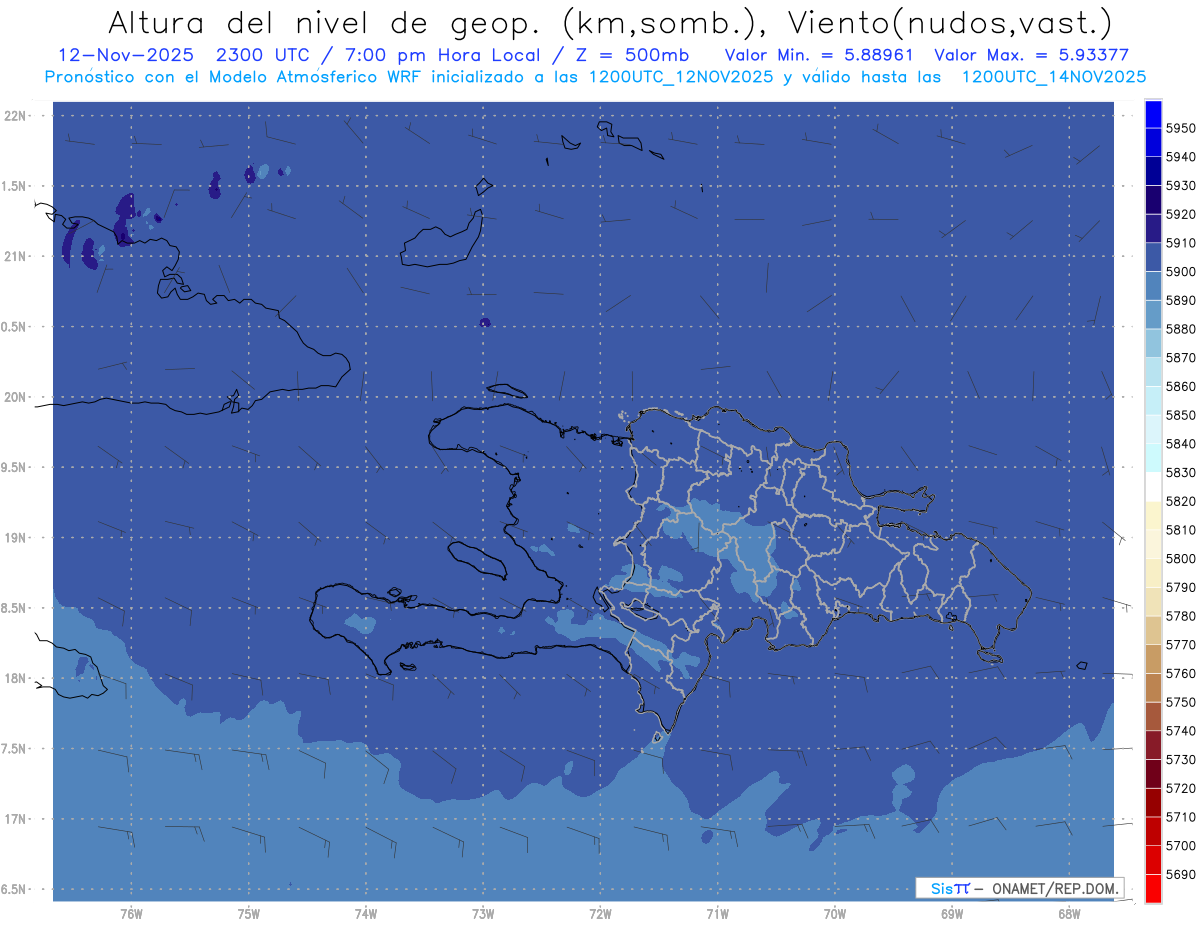Image resolution: width=1200 pixels, height=927 pixels.
Task: Click the '5910' colorbar label
Action: coord(1180,243)
